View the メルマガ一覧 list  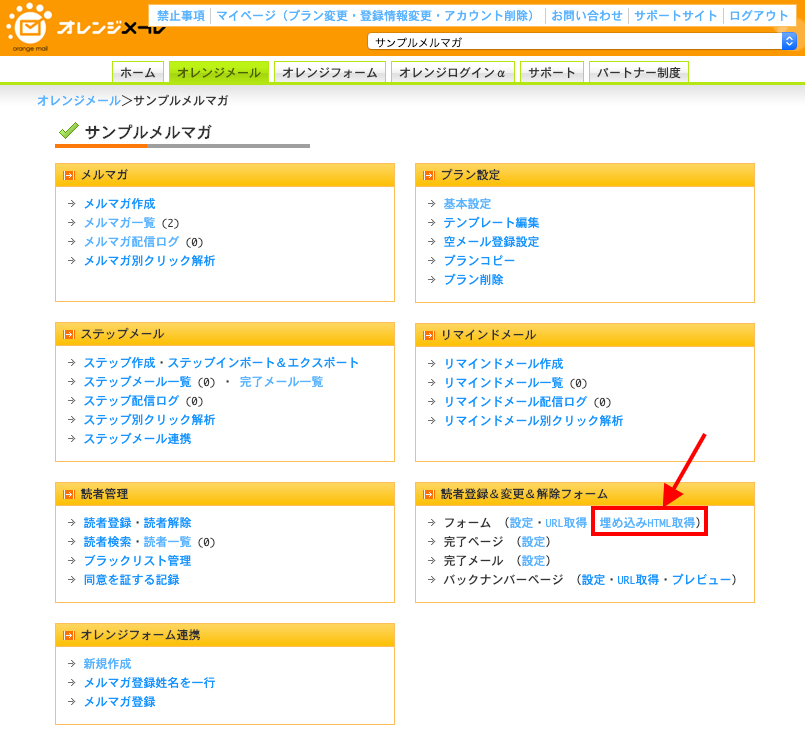120,223
